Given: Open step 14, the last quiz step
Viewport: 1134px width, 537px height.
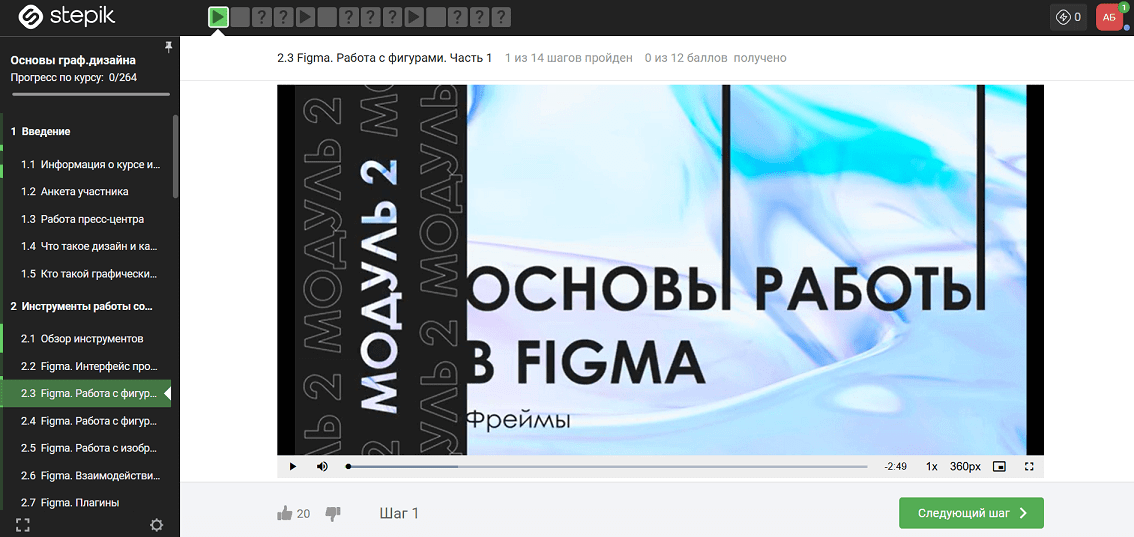Looking at the screenshot, I should (501, 17).
